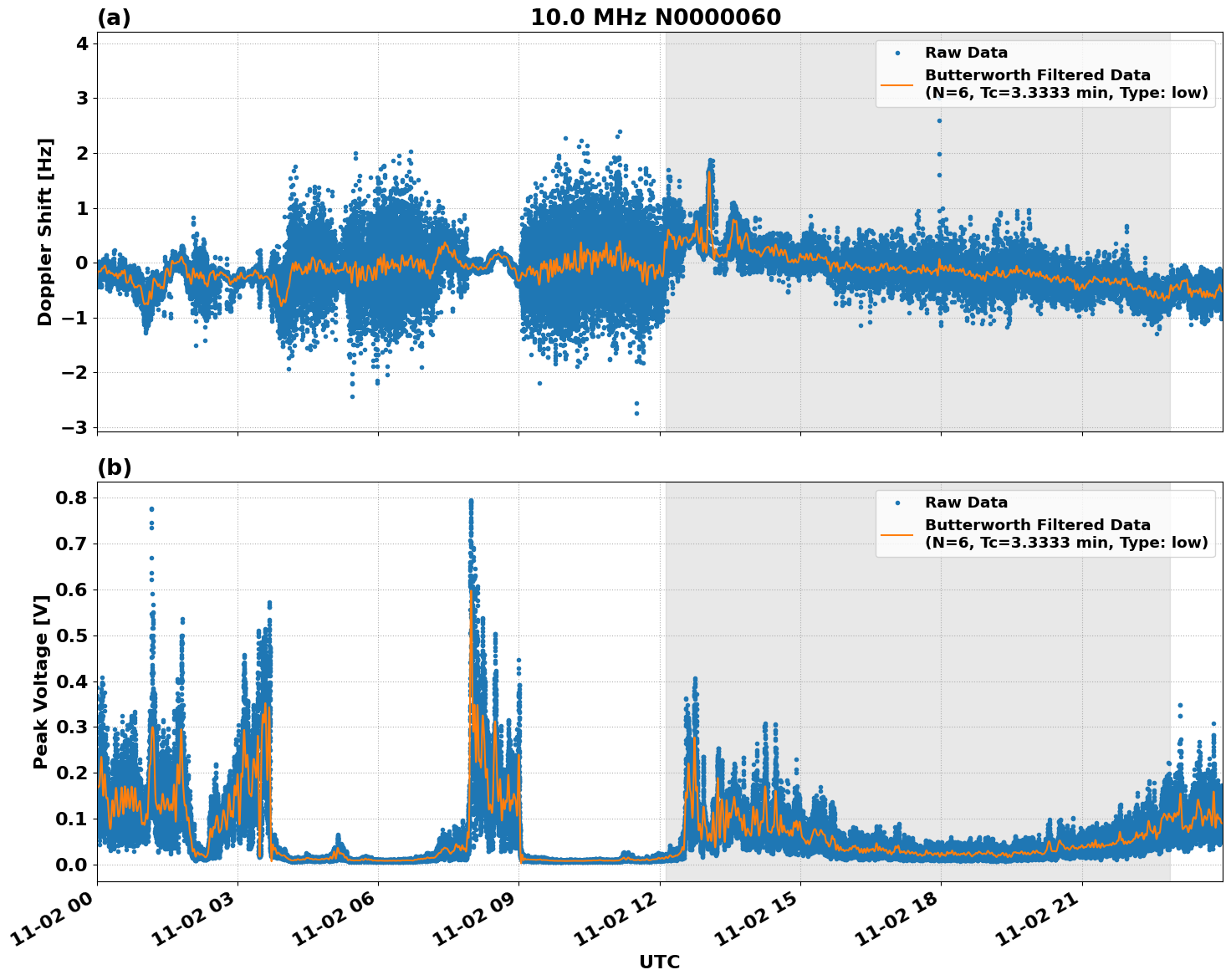The height and width of the screenshot is (980, 1231).
Task: Select the Raw Data dot marker in panel (b) legend
Action: pos(899,502)
